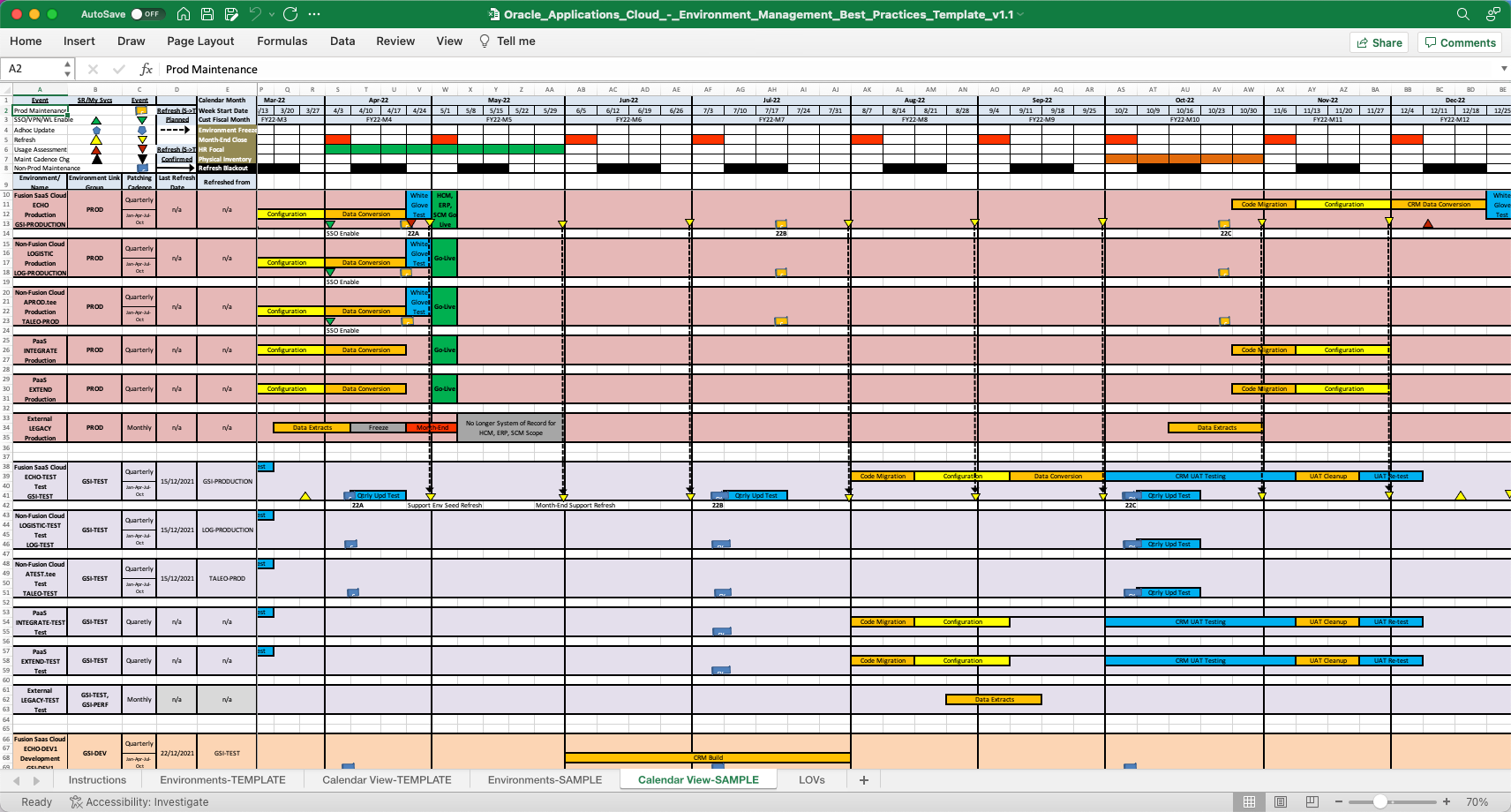Click the Save icon in the toolbar
Screen dimensions: 1511x812
coord(207,13)
